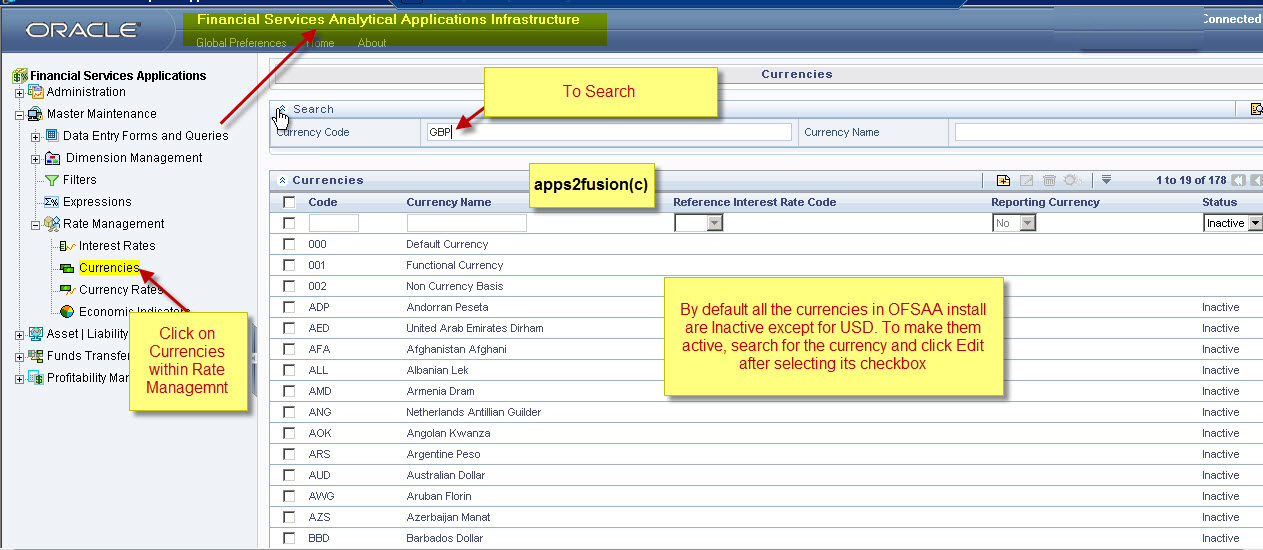The height and width of the screenshot is (550, 1263).
Task: Open the pagination options dropdown arrow
Action: (1107, 180)
